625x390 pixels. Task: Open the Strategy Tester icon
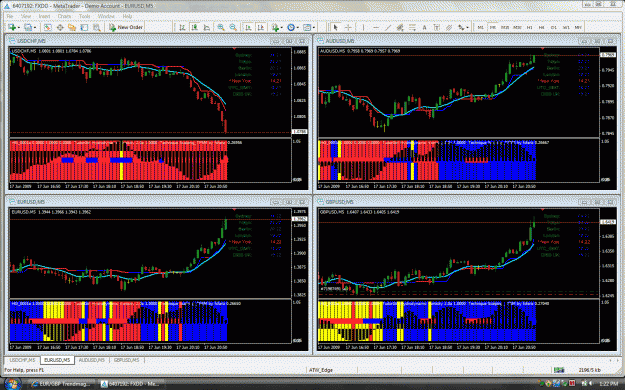[96, 27]
